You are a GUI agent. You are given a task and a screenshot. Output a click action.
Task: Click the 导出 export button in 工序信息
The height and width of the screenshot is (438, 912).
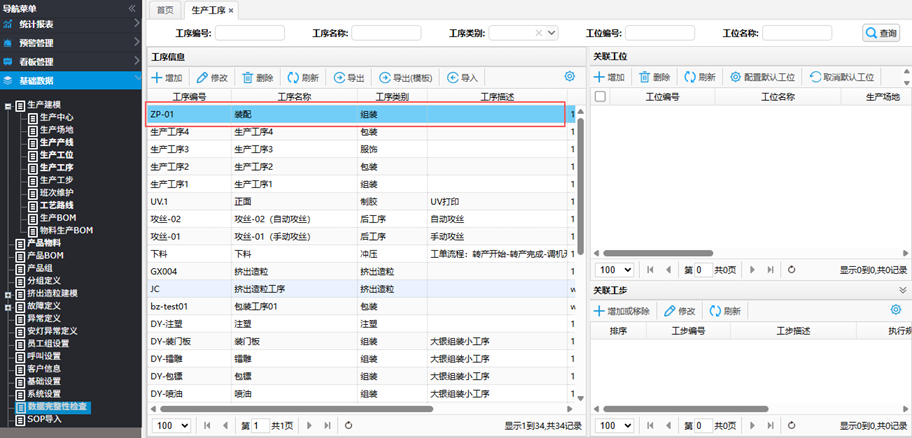349,77
